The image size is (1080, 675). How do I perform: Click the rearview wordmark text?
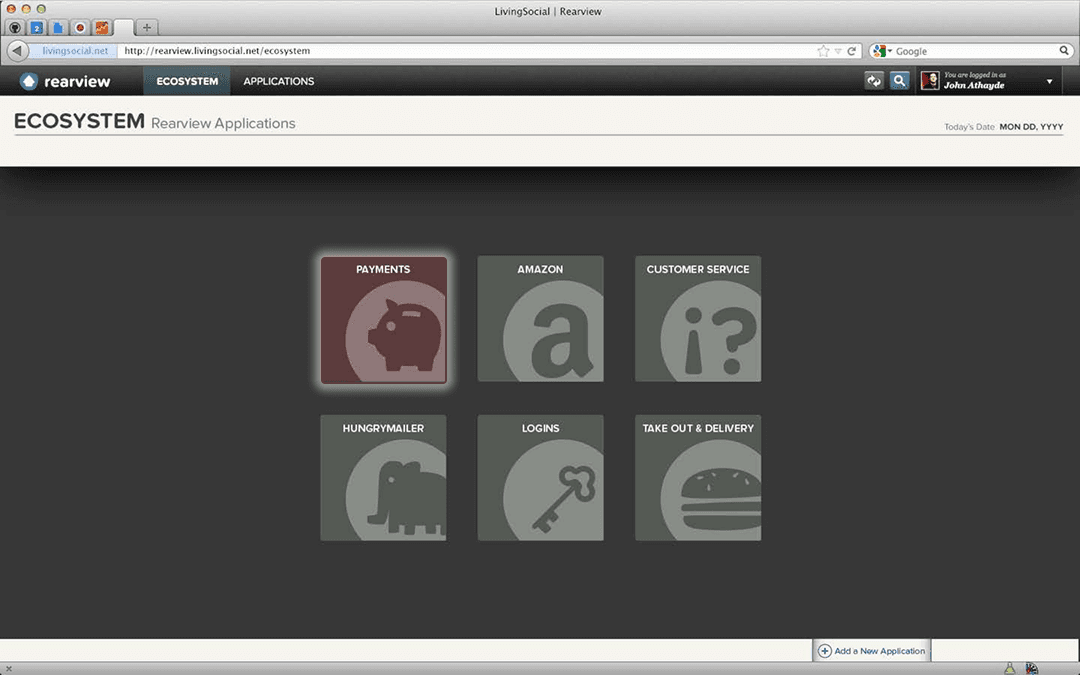(77, 81)
